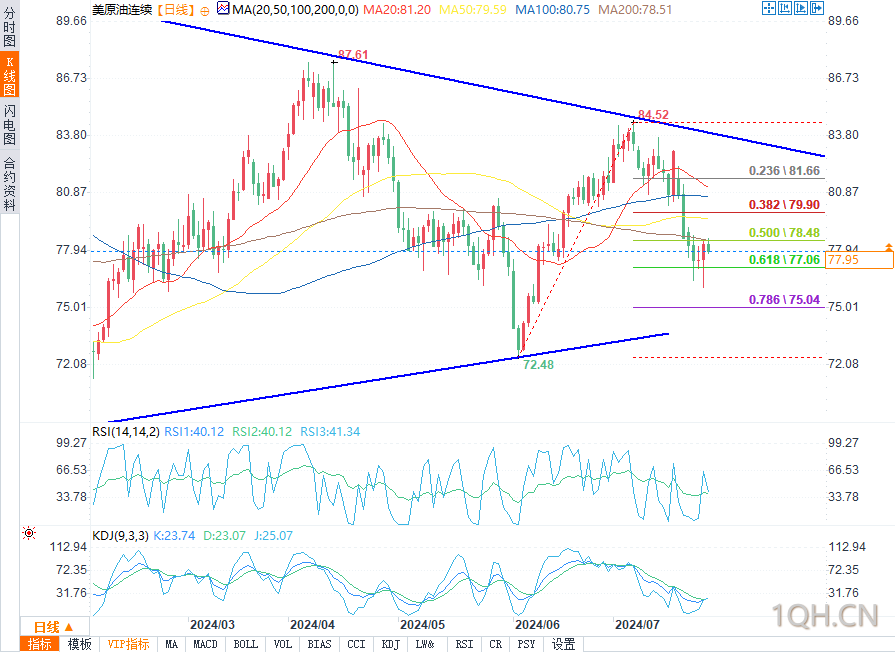Click the shrink chart range icon
The image size is (895, 652).
pyautogui.click(x=785, y=8)
